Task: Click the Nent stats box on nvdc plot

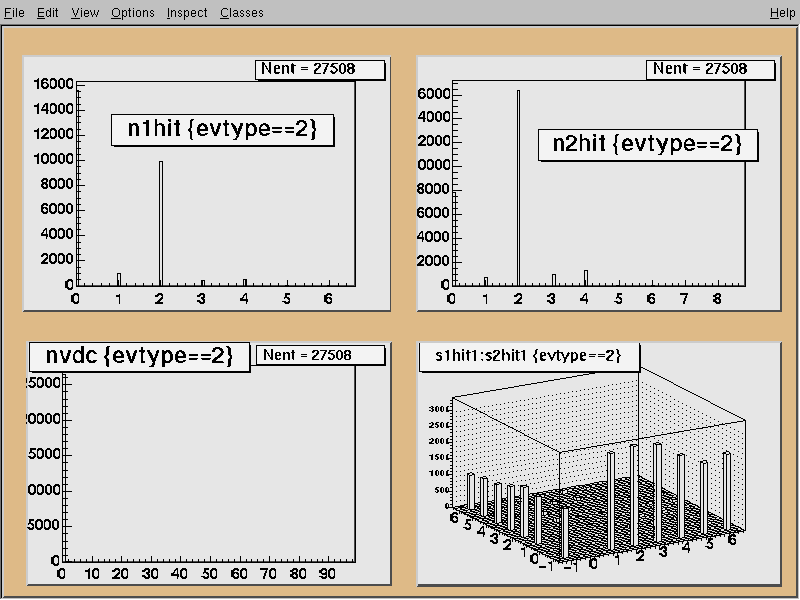Action: (x=320, y=355)
